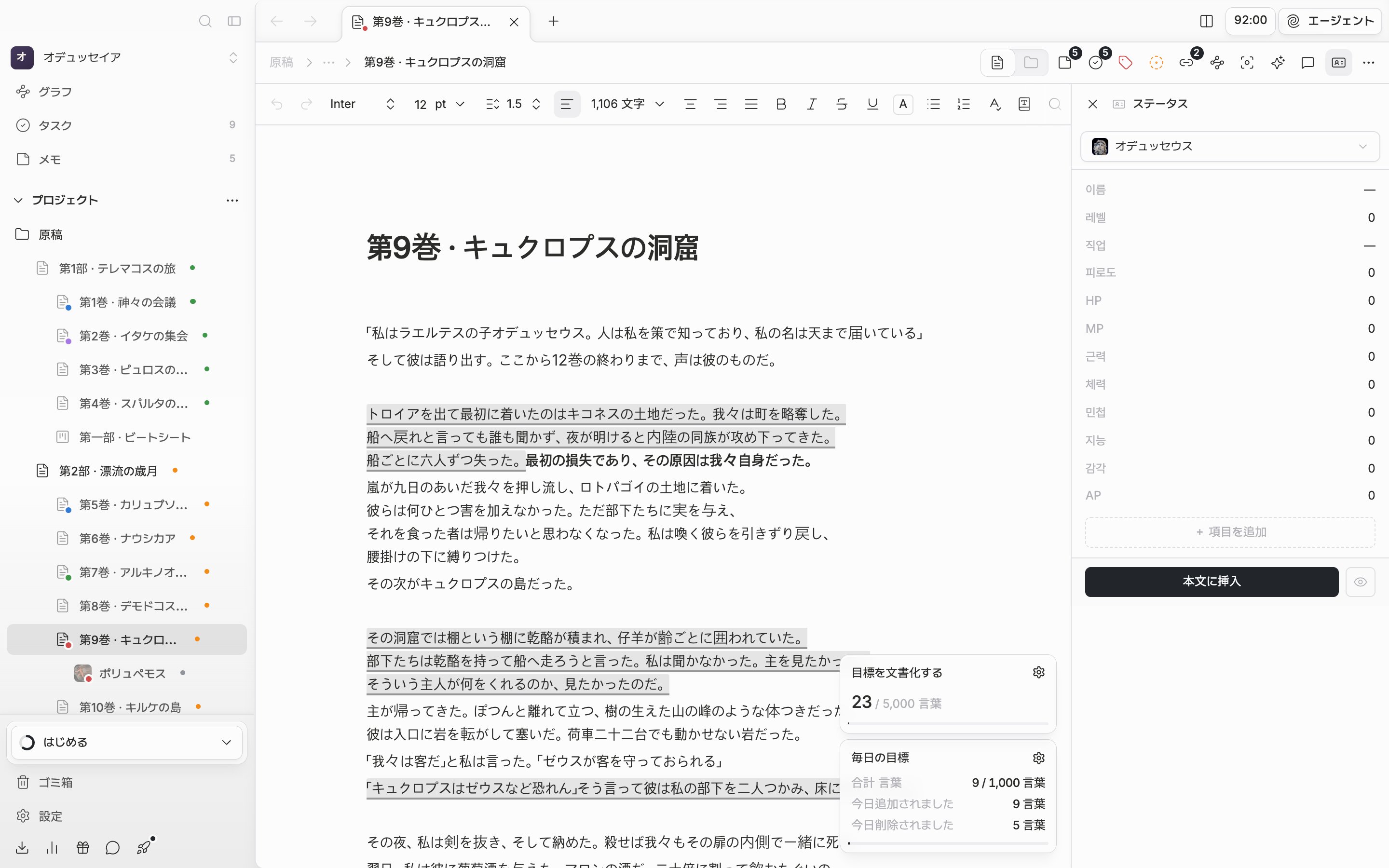Click the gift icon in the bottom bar
The width and height of the screenshot is (1389, 868).
(x=82, y=847)
